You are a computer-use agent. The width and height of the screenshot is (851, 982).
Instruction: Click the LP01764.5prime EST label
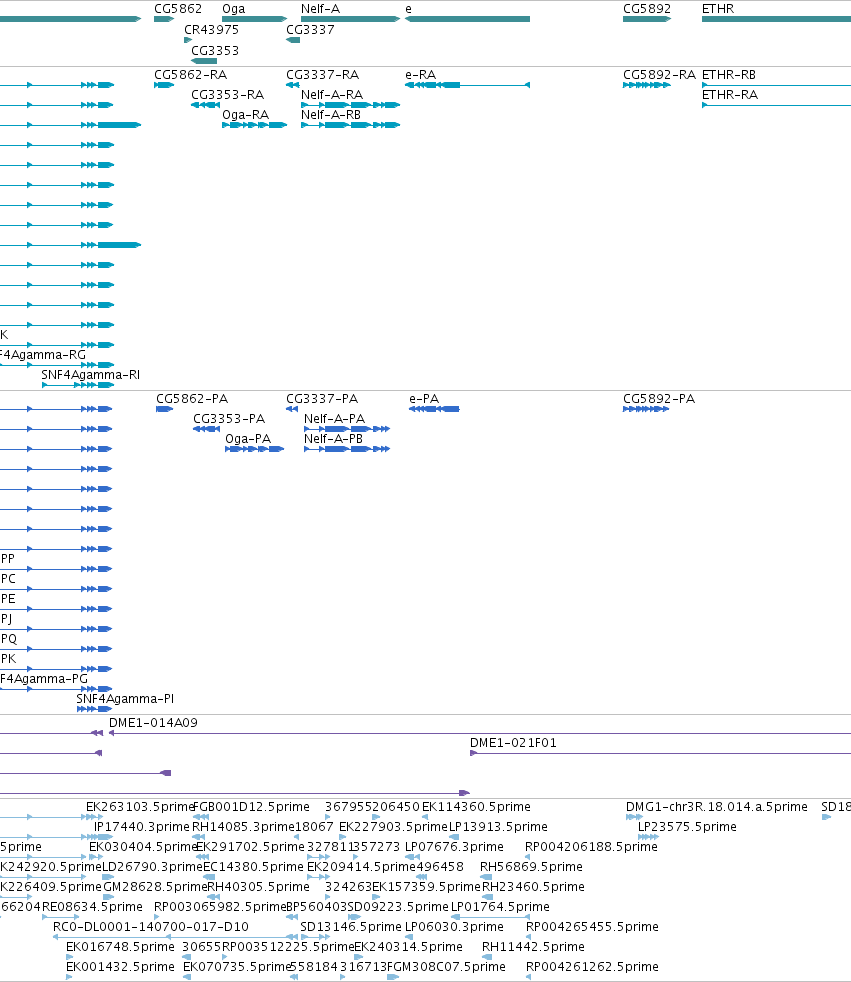(500, 907)
